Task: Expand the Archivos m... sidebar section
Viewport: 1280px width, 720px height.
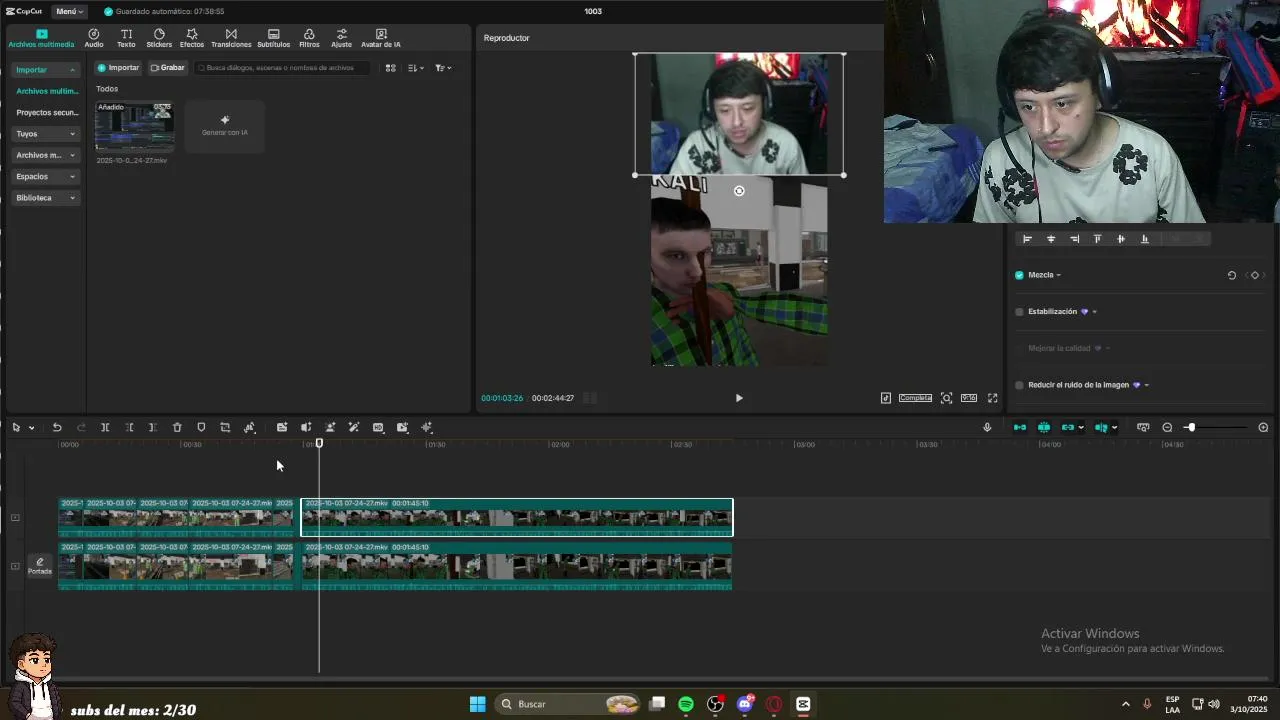Action: (46, 155)
